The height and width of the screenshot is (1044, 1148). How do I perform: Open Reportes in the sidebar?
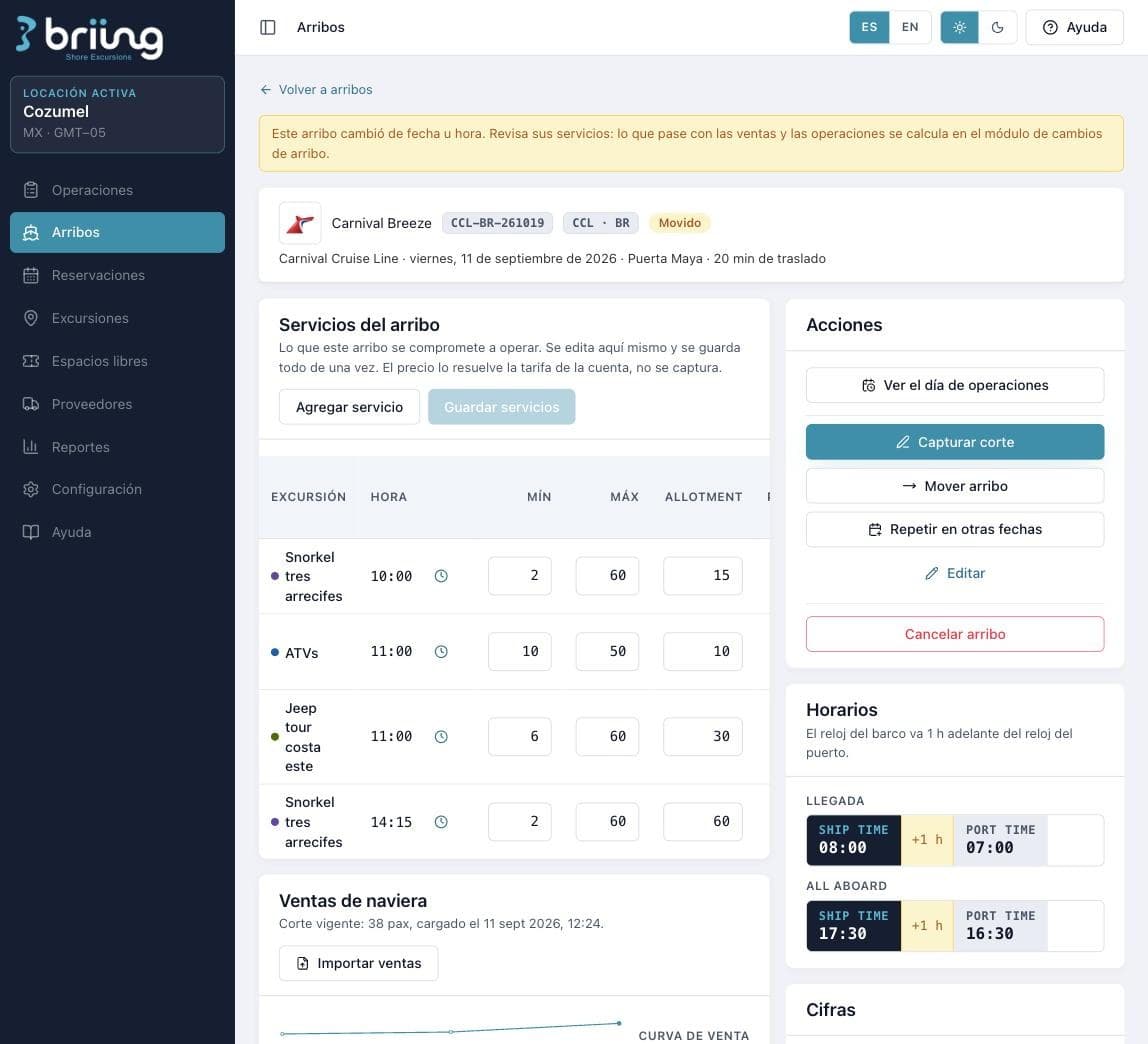[x=117, y=447]
